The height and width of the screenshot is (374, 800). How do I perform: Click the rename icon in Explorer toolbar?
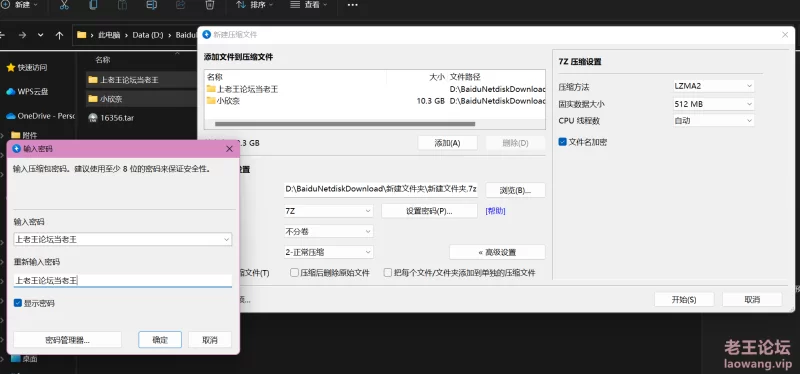pos(151,5)
